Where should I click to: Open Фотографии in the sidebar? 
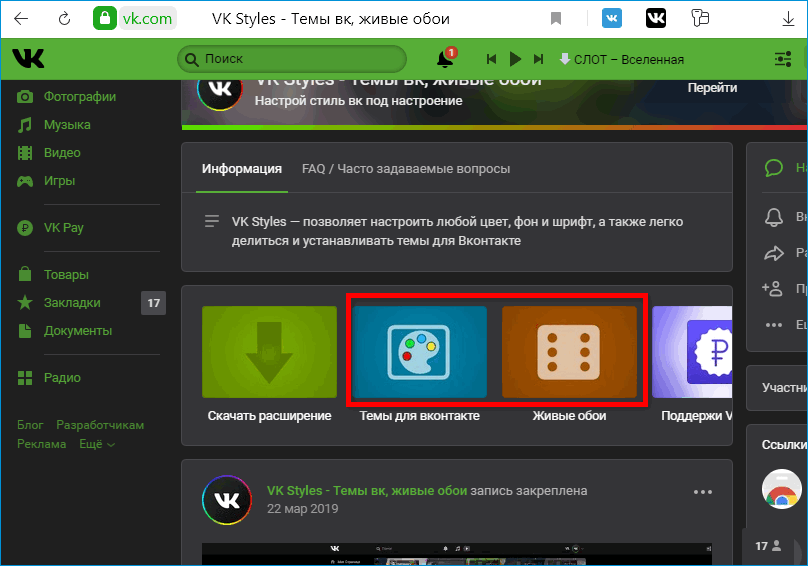coord(79,97)
